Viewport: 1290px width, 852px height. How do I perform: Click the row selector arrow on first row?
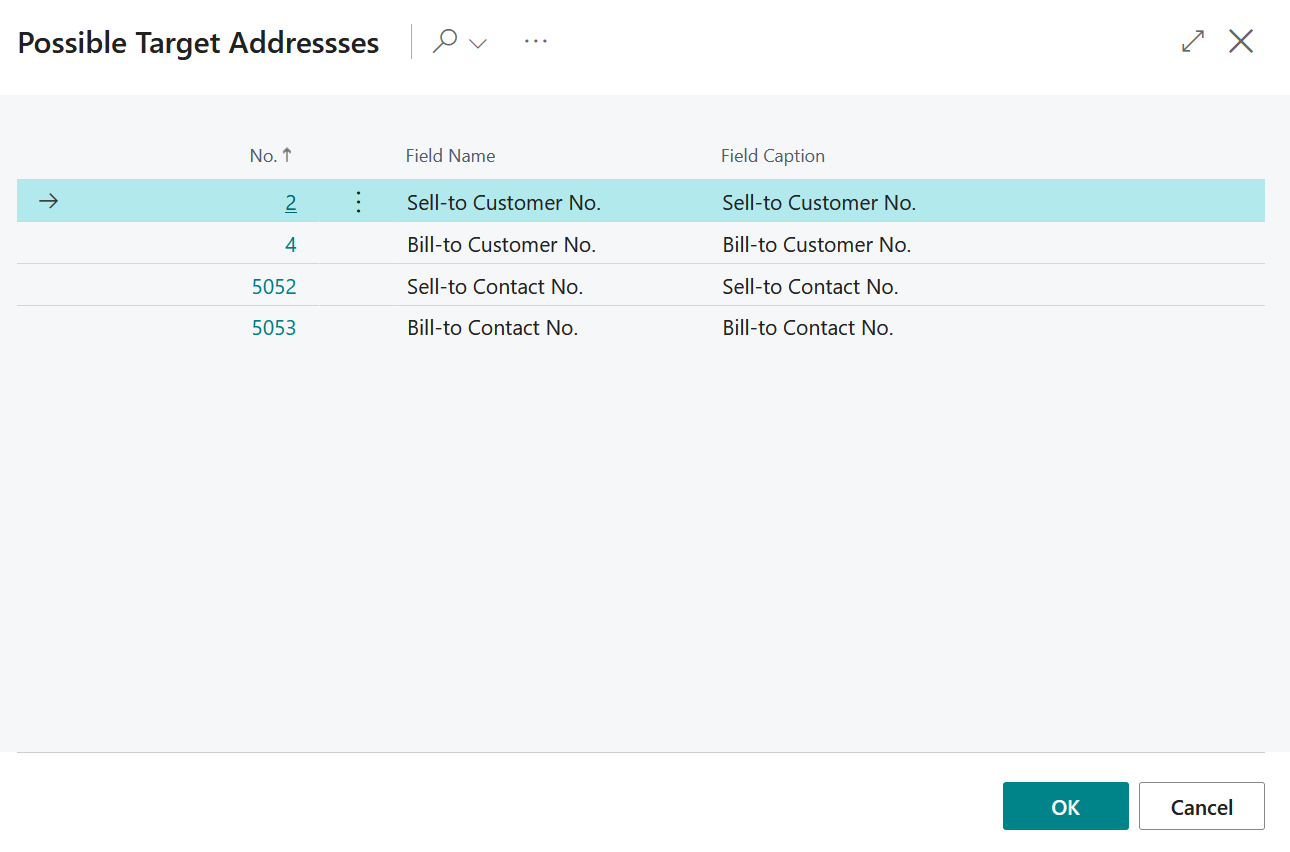pos(48,202)
